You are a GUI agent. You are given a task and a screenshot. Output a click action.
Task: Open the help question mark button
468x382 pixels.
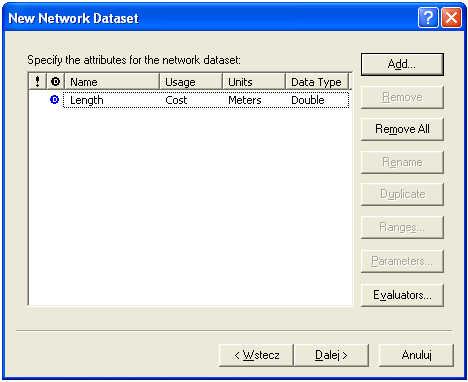tap(428, 18)
